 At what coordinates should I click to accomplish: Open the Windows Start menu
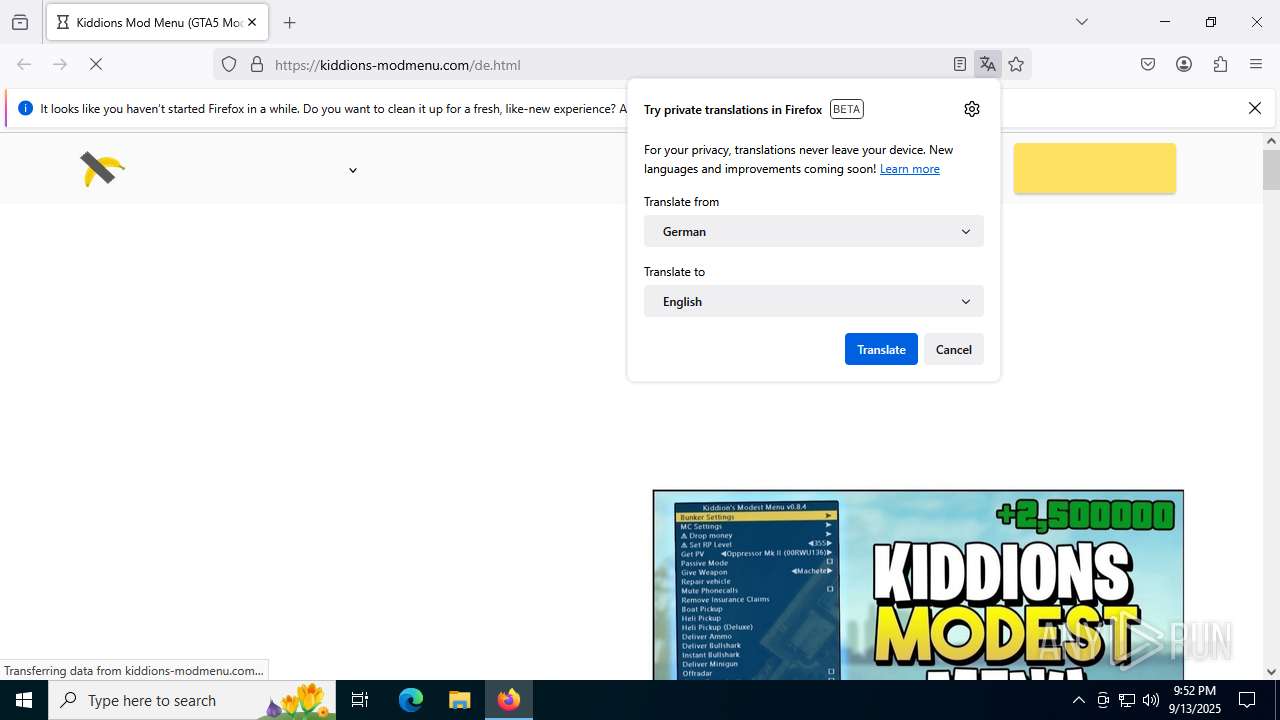click(24, 700)
